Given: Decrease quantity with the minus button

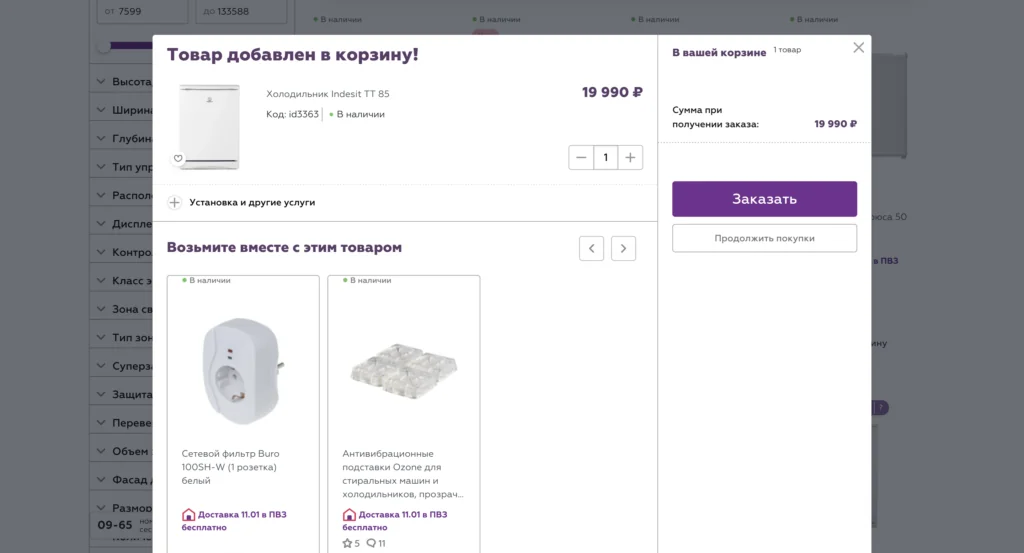Looking at the screenshot, I should (x=581, y=158).
